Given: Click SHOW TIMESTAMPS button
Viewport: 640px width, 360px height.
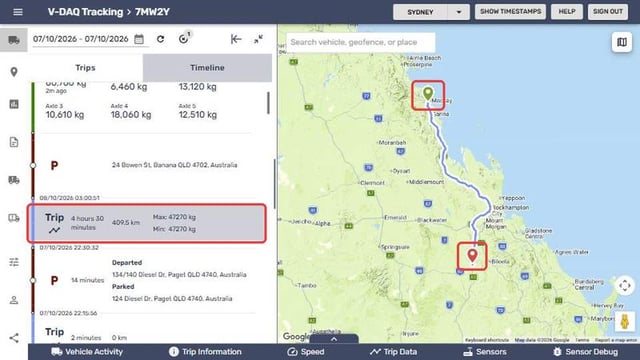Looking at the screenshot, I should (x=510, y=12).
